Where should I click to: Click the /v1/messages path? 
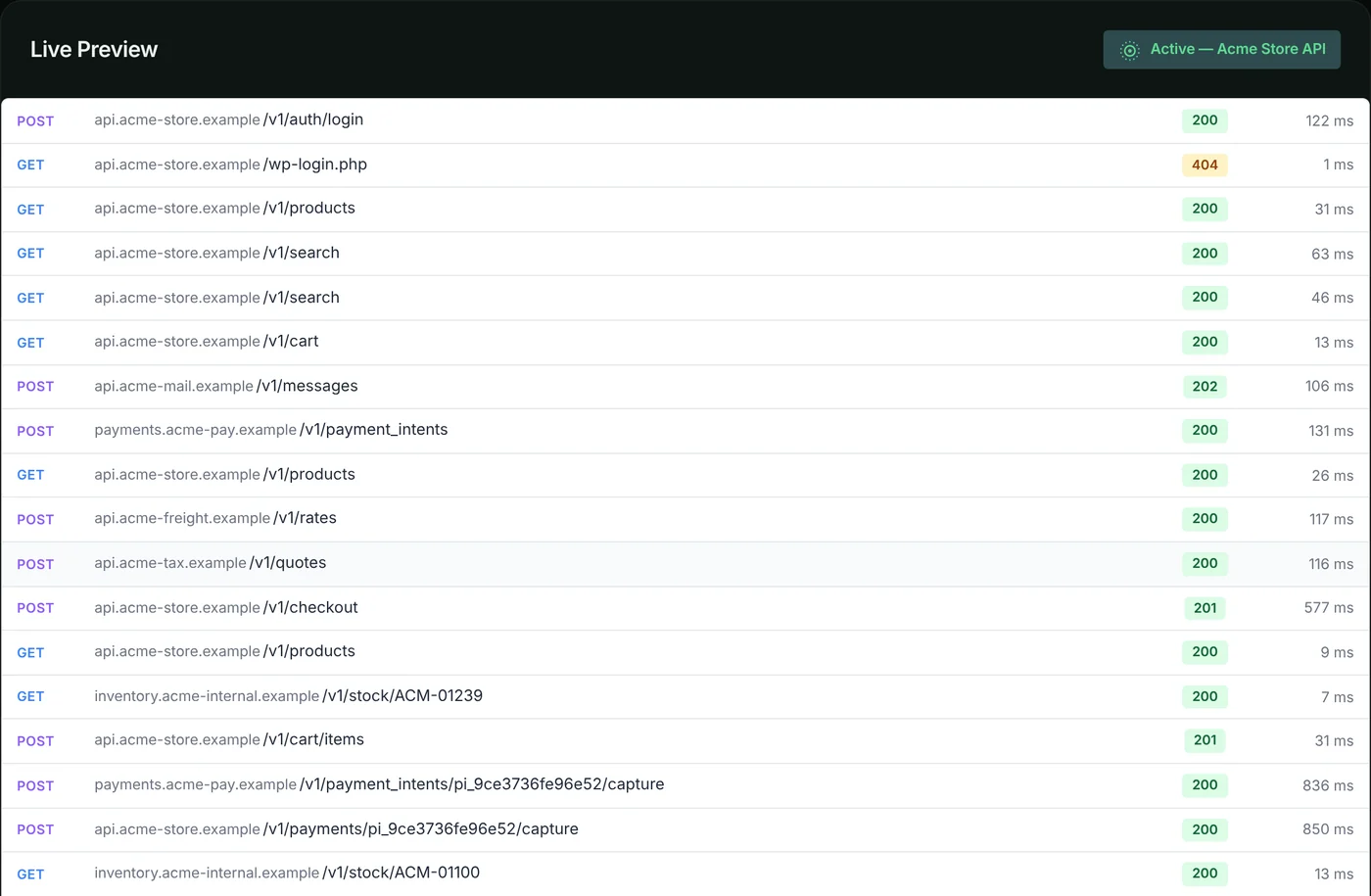pyautogui.click(x=307, y=386)
